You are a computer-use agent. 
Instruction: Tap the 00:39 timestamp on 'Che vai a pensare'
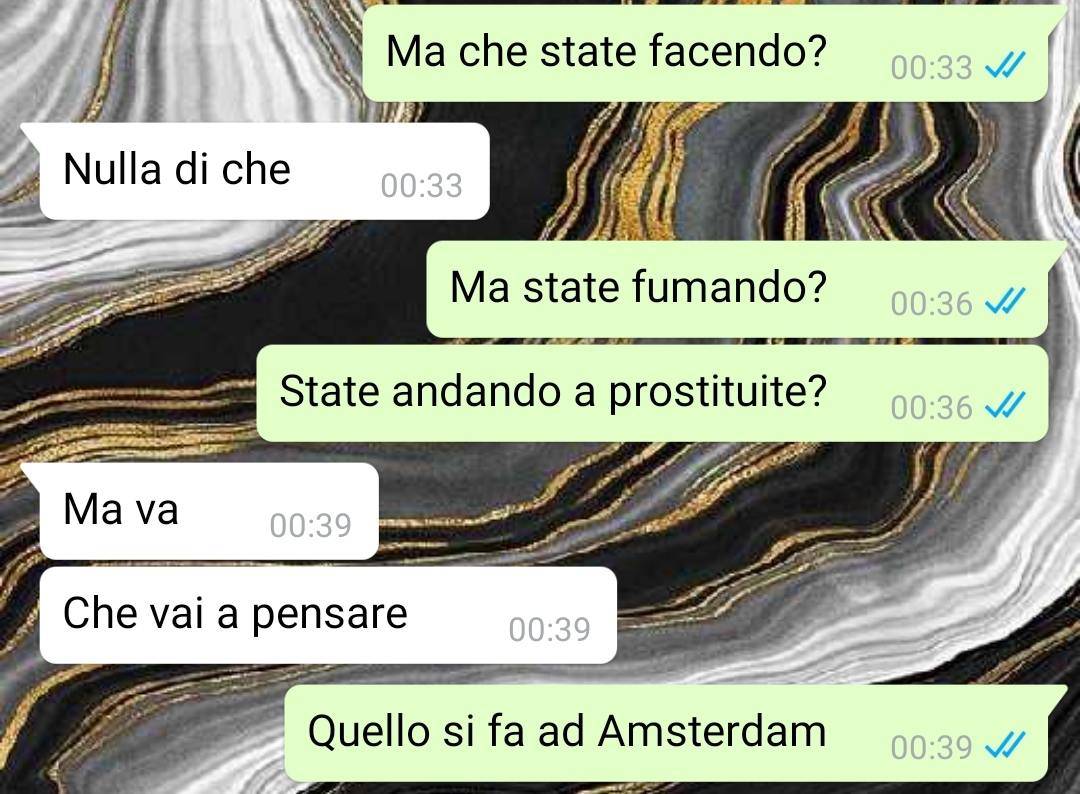550,629
